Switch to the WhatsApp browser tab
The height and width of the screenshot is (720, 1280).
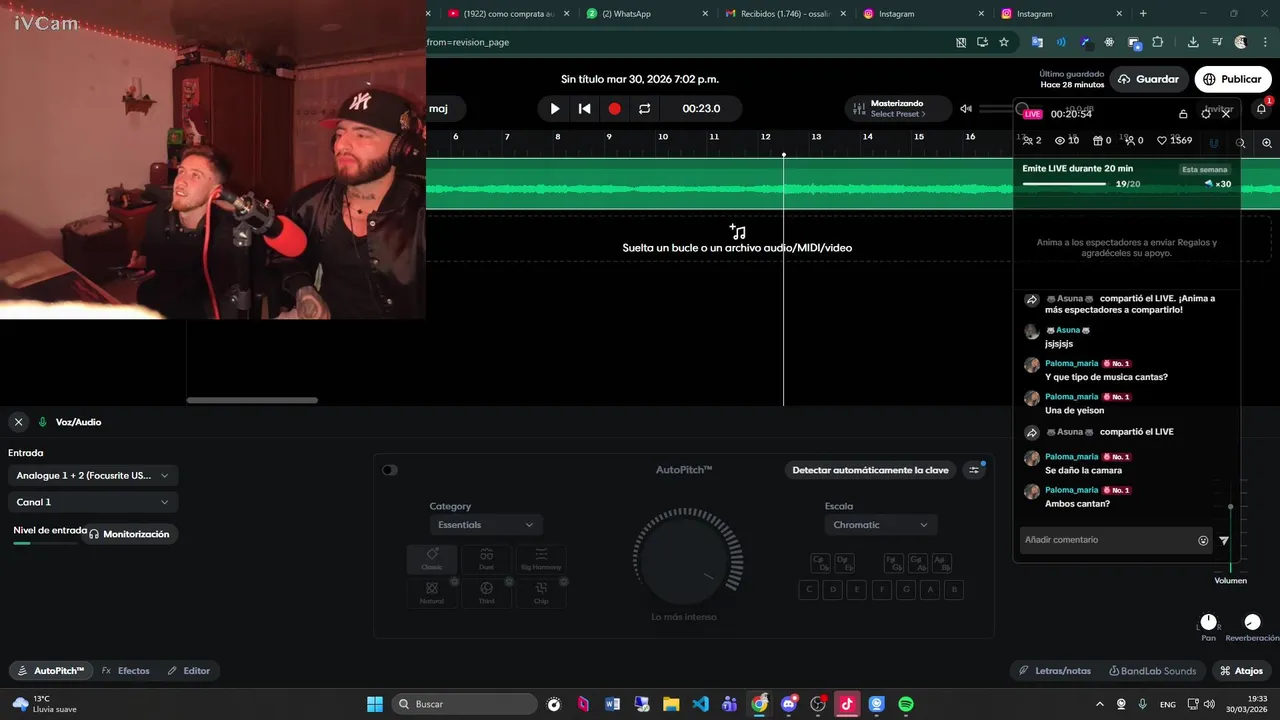[647, 13]
